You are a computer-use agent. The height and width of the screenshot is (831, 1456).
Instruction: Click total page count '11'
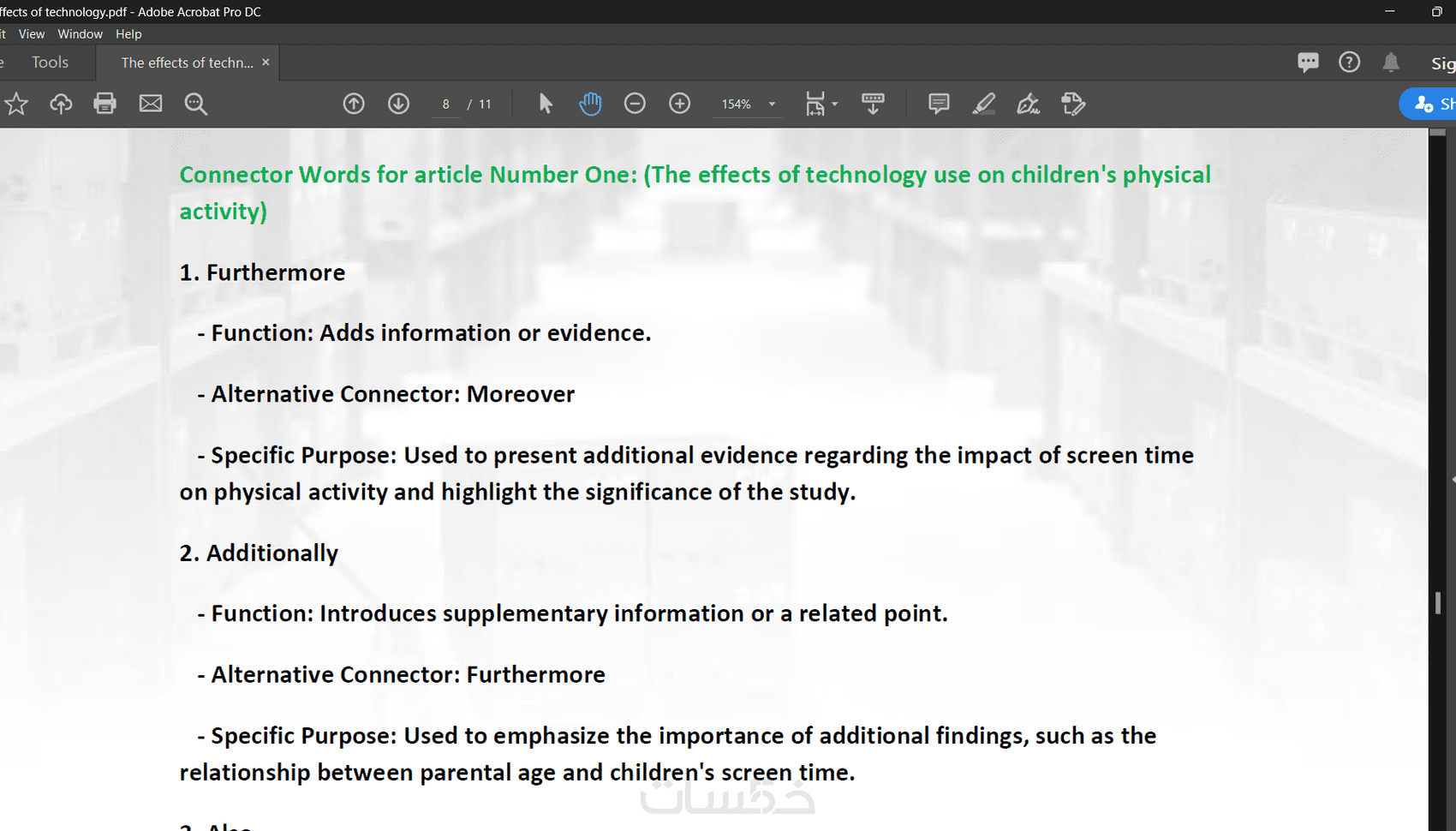(485, 105)
